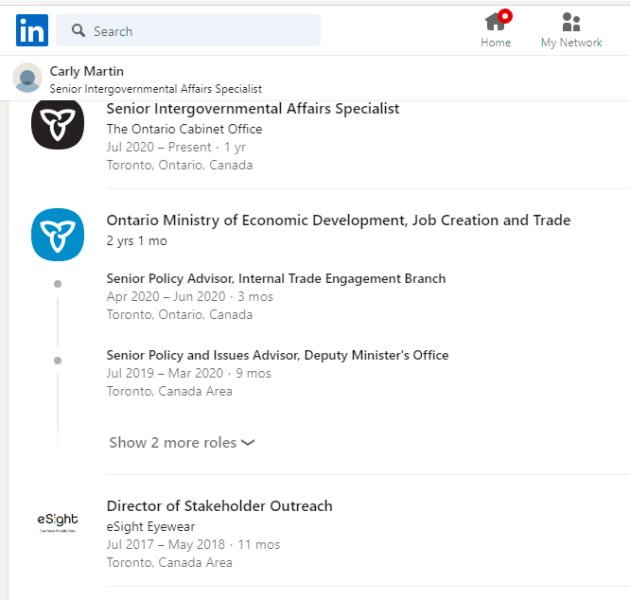
Task: Click Toronto, Ontario, Canada under Internal Trade role
Action: pos(179,314)
